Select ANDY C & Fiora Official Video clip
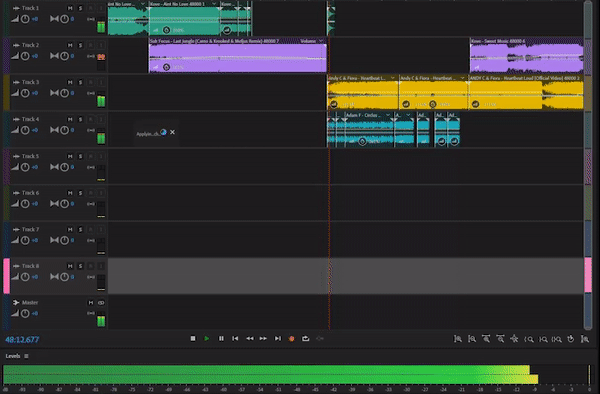The image size is (600, 394). tap(526, 93)
